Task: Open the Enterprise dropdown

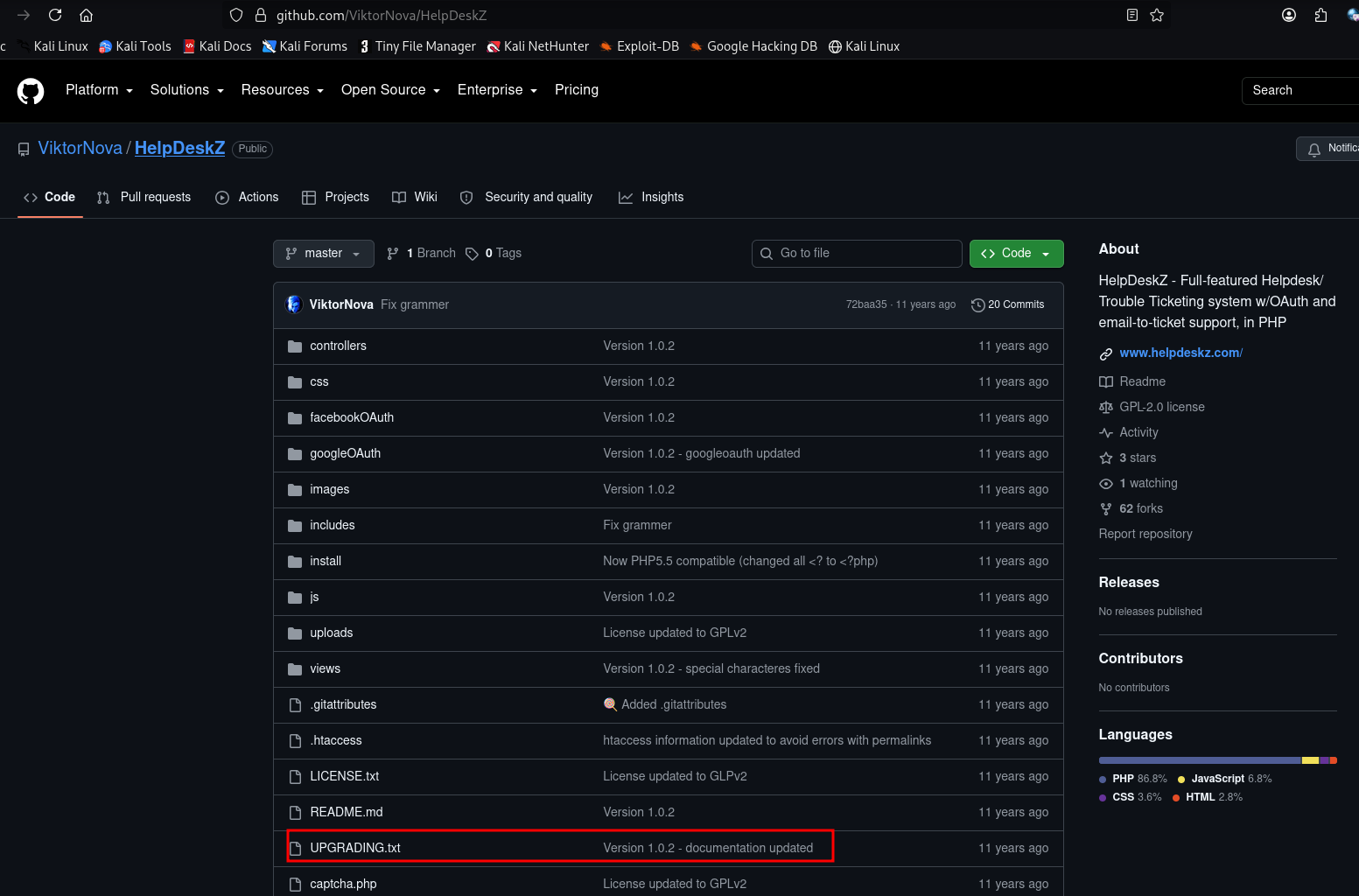Action: pyautogui.click(x=497, y=90)
